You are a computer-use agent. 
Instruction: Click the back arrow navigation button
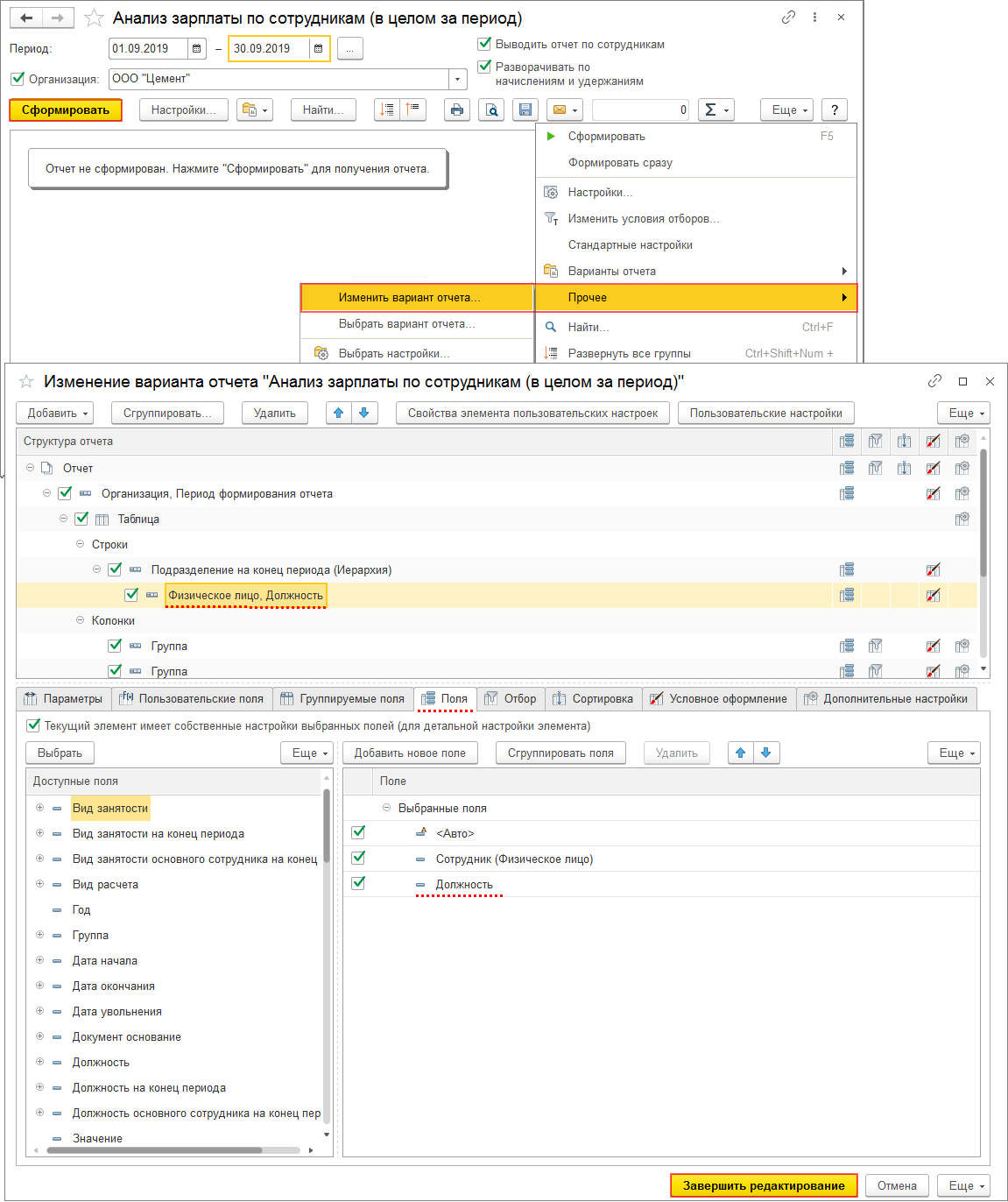click(x=26, y=18)
